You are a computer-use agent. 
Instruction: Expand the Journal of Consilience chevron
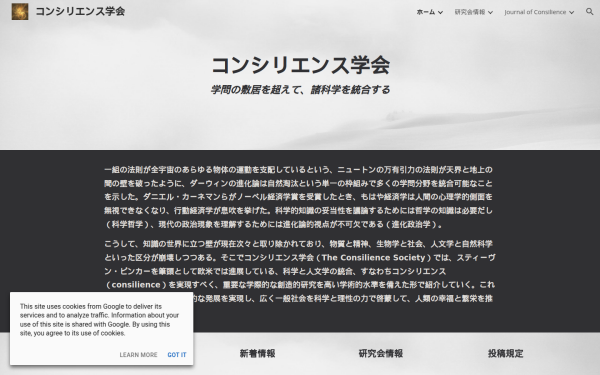571,12
